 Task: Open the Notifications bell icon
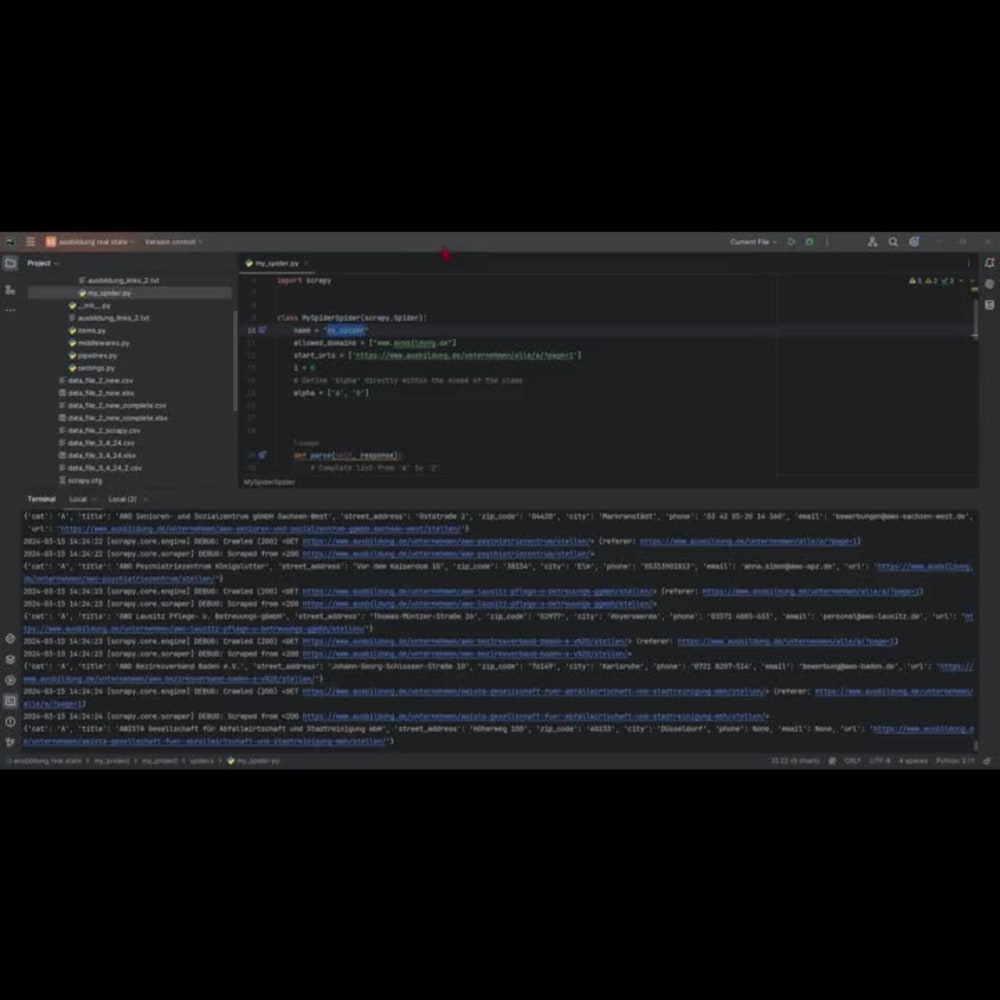pyautogui.click(x=989, y=263)
